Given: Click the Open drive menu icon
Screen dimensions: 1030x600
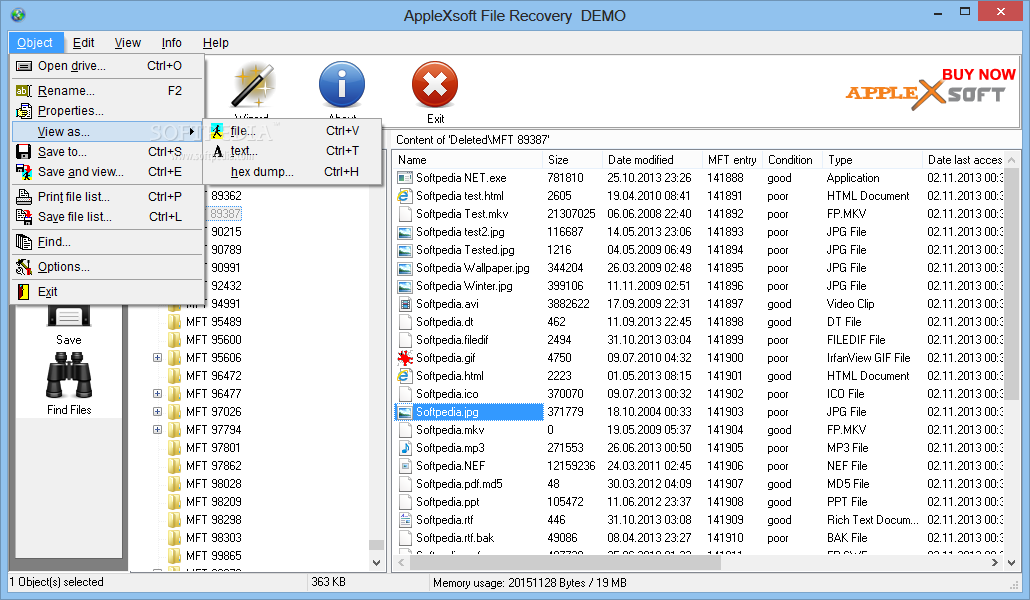Looking at the screenshot, I should pos(24,66).
